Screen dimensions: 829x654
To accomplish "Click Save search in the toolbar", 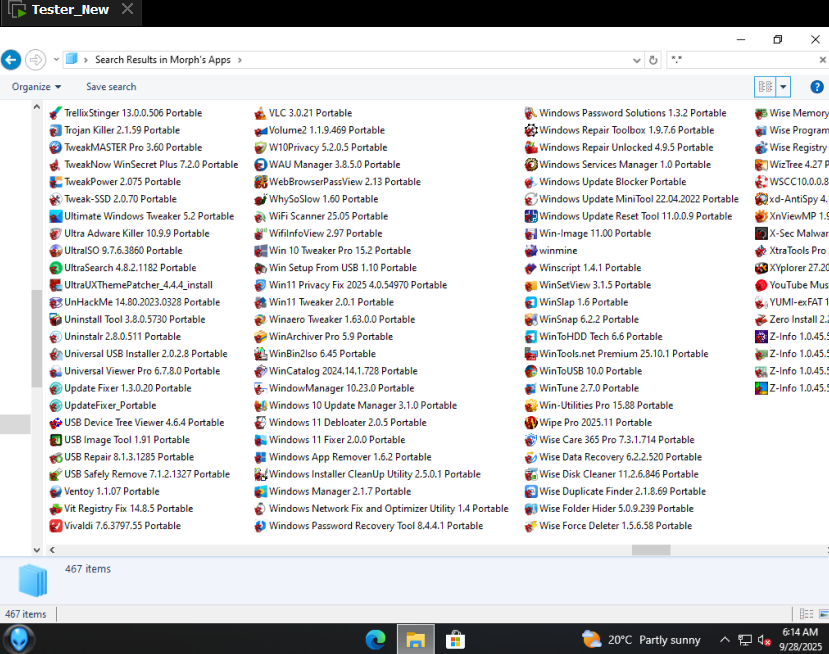I will 111,87.
